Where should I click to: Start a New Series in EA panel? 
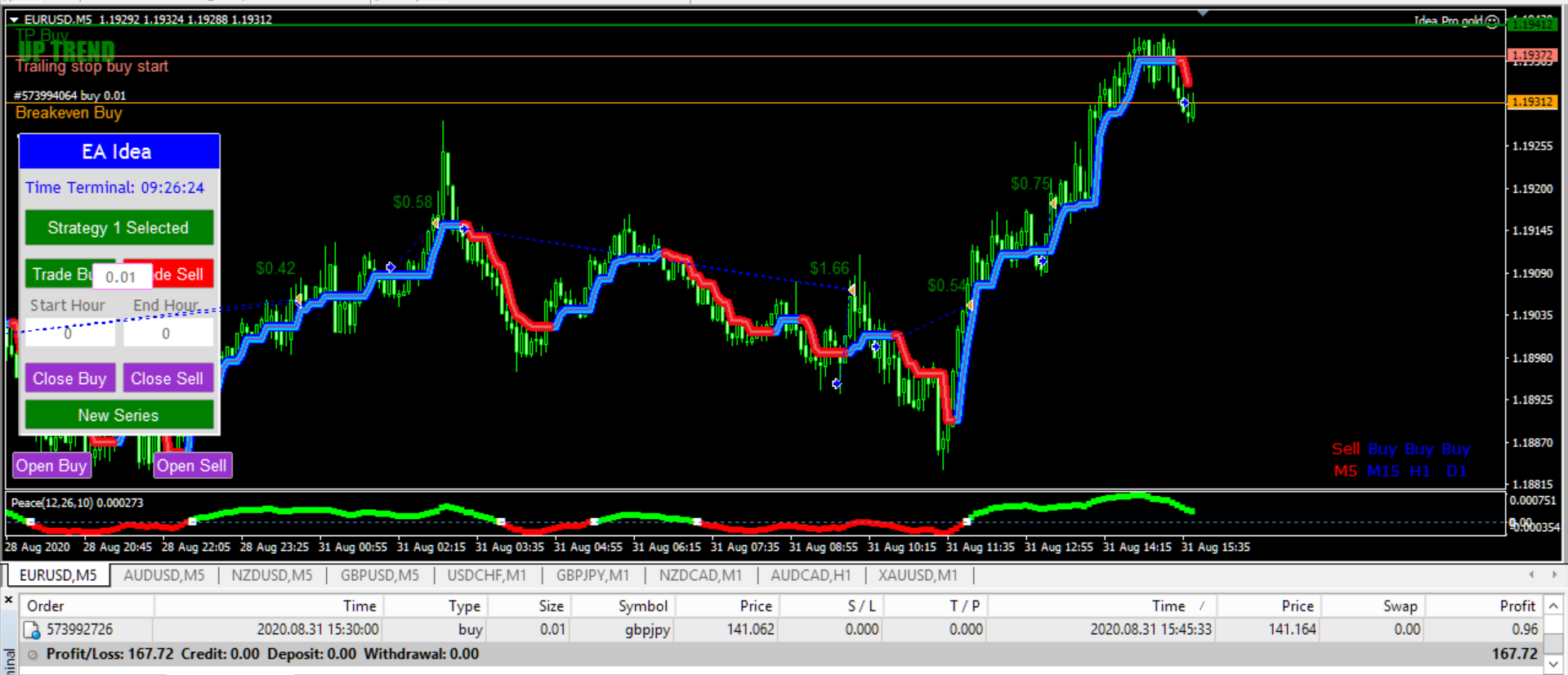119,415
